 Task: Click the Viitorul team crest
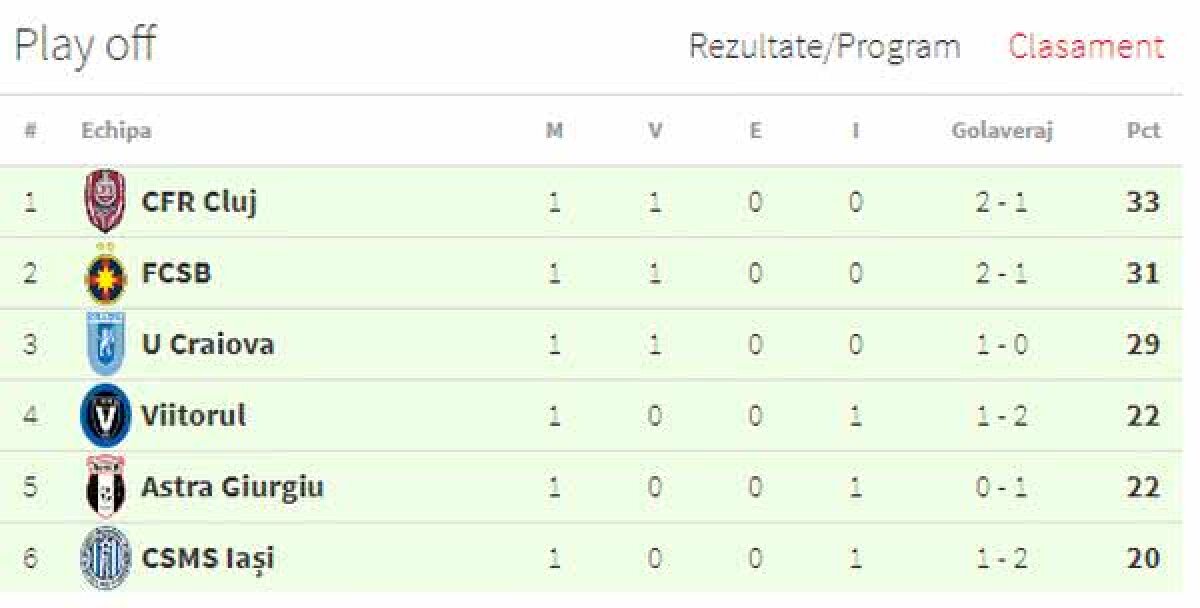[x=104, y=415]
